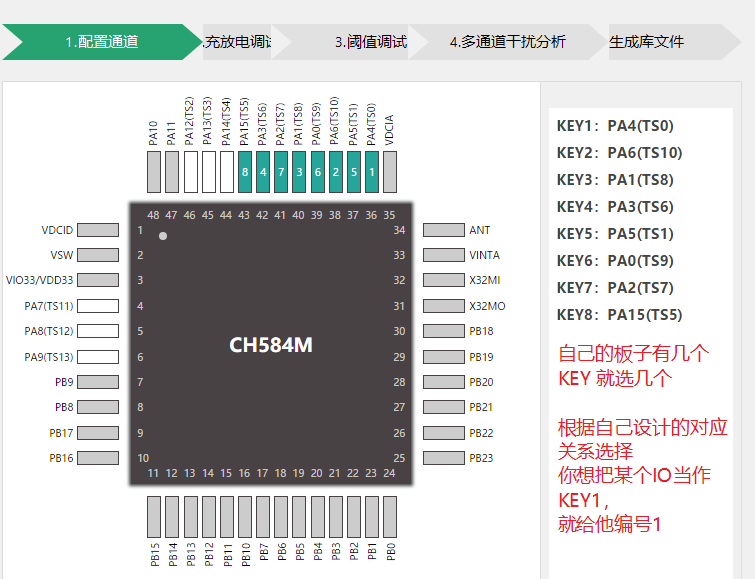Select the KEY4: PA3(TS6) entry
755x579 pixels.
[x=615, y=207]
